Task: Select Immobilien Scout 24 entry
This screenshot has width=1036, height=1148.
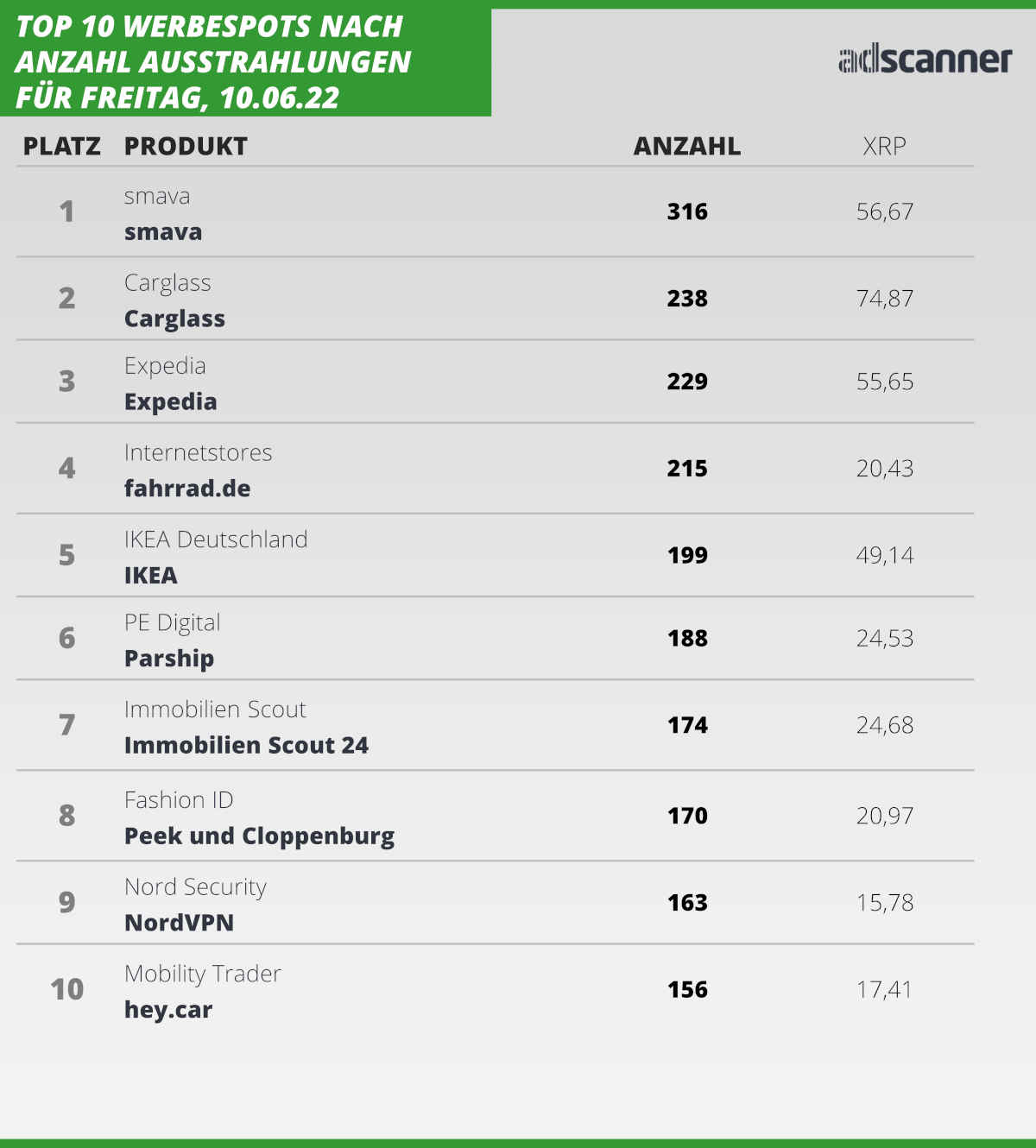Action: 246,745
